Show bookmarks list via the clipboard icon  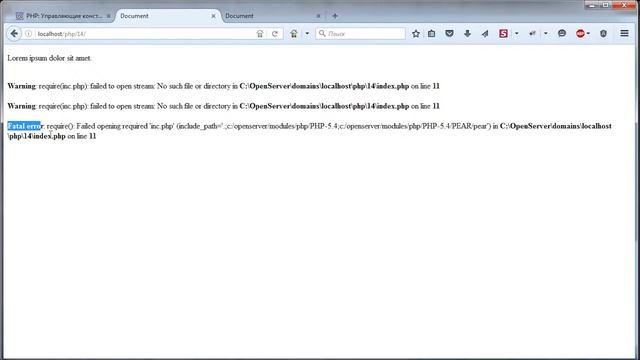[431, 34]
